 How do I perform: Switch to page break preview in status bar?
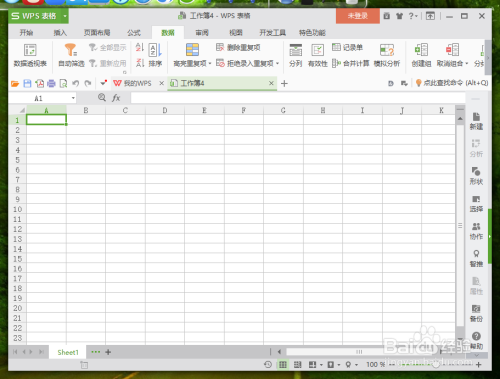click(297, 365)
